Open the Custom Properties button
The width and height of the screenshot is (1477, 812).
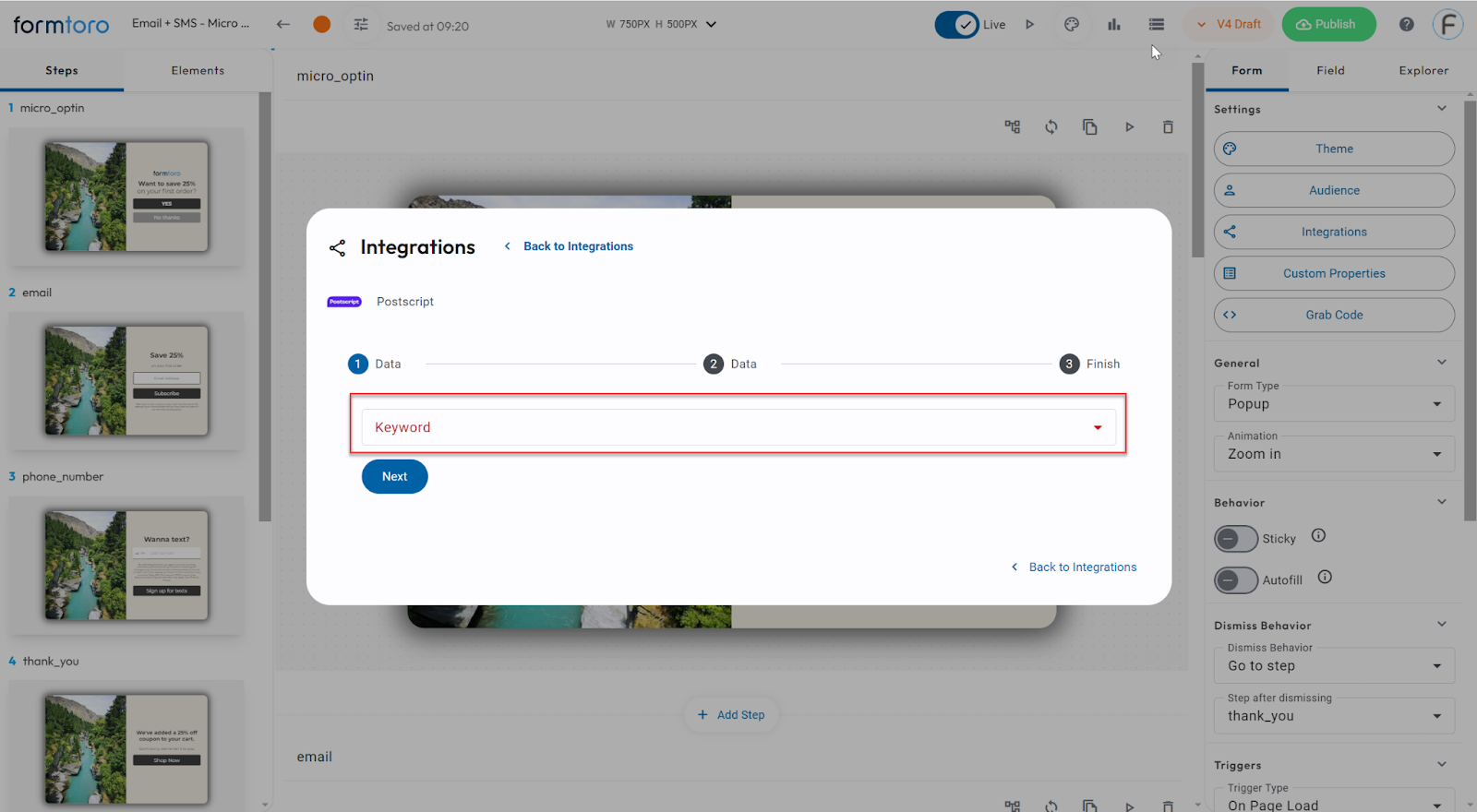1334,273
